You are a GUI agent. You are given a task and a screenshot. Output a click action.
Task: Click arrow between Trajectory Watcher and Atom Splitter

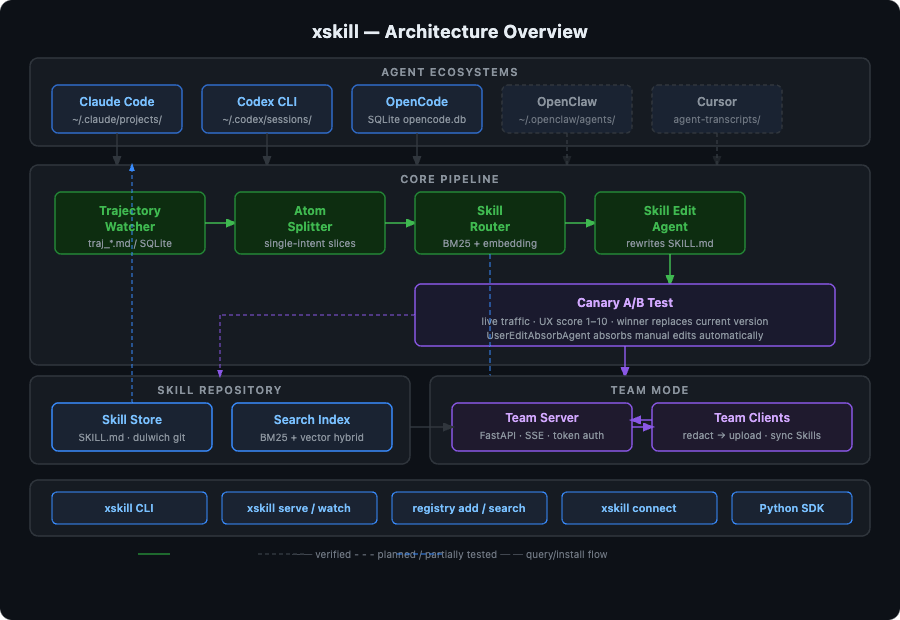220,223
